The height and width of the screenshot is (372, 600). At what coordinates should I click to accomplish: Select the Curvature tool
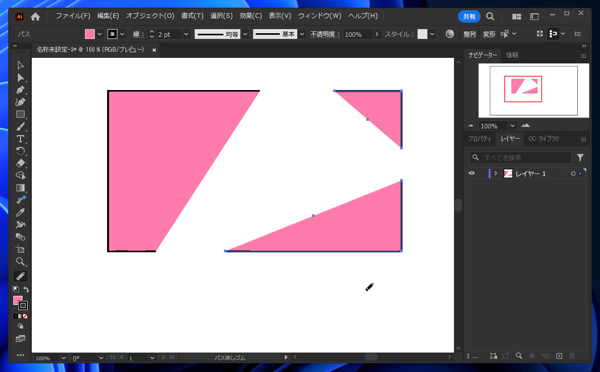pyautogui.click(x=20, y=102)
